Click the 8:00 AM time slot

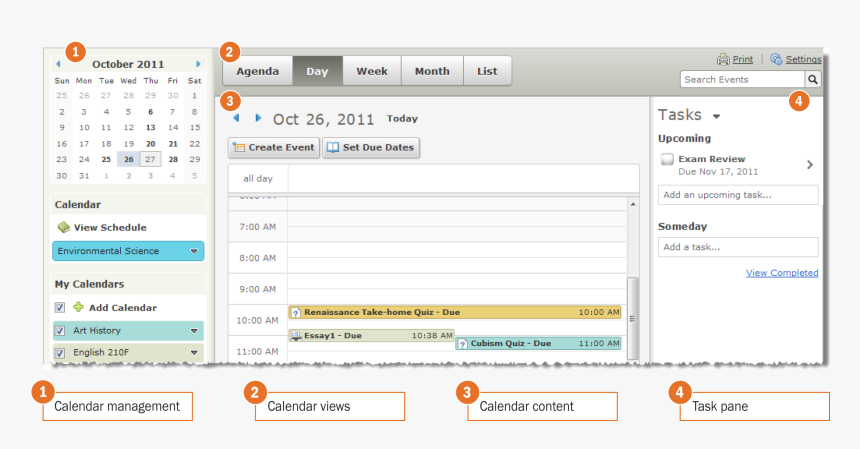[457, 258]
